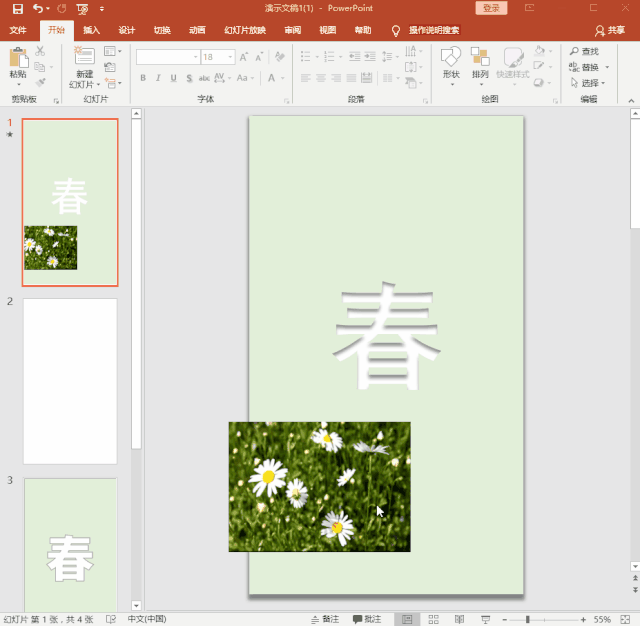
Task: Open Slide Sorter view in status bar
Action: [433, 619]
